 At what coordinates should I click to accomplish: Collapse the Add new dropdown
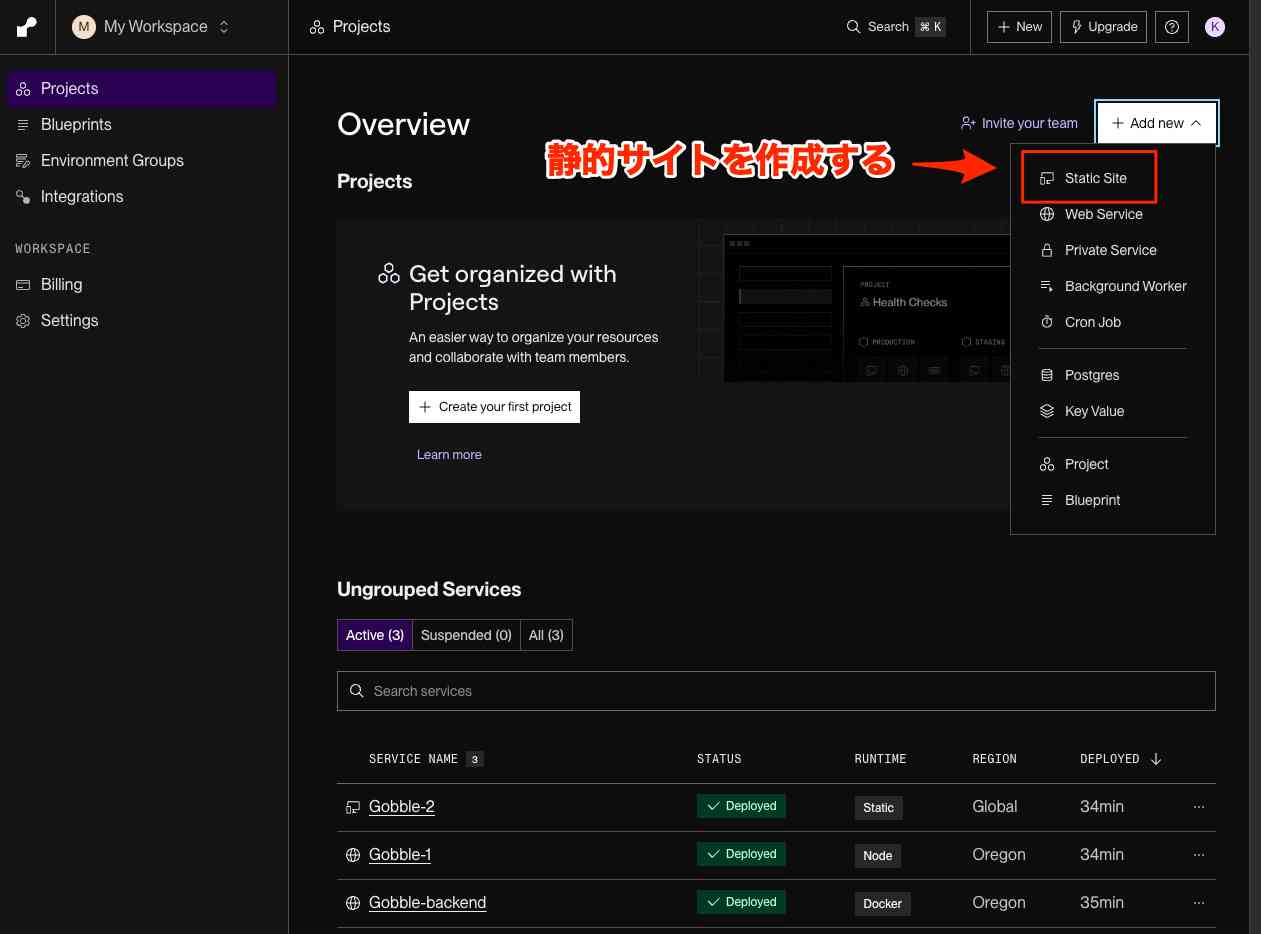point(1156,123)
